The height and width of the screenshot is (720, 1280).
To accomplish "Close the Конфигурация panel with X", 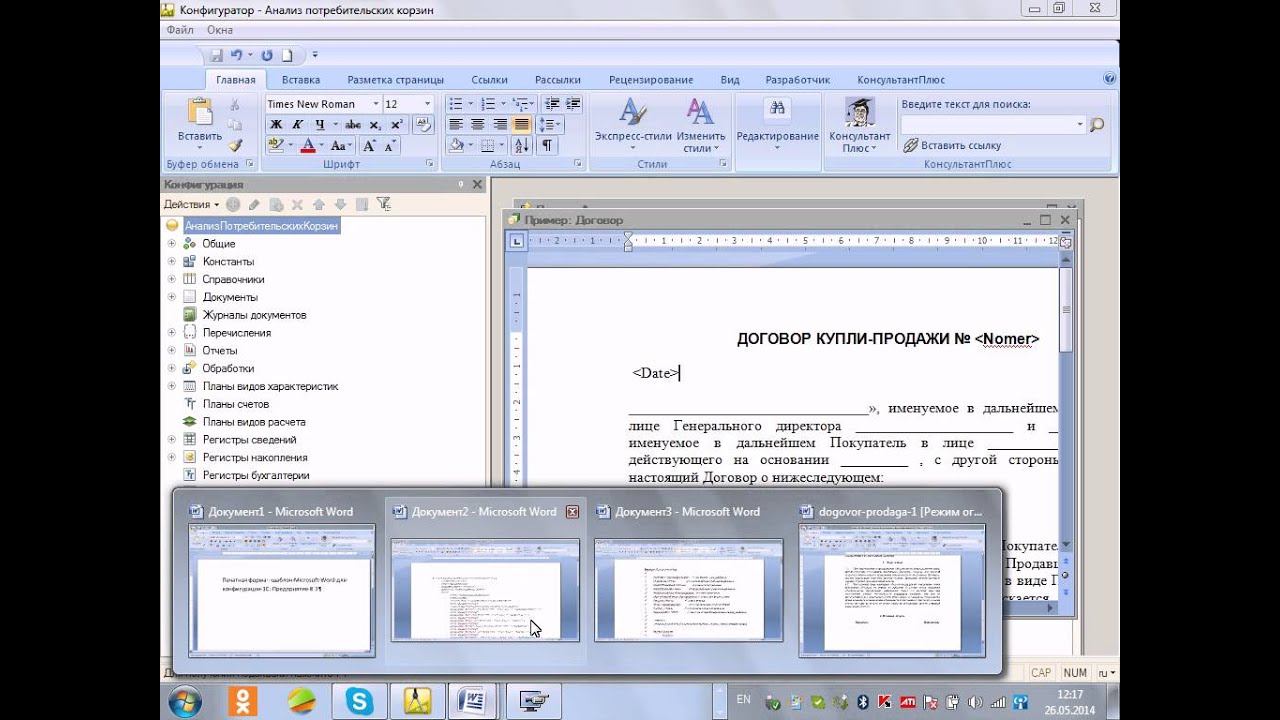I will click(x=478, y=184).
